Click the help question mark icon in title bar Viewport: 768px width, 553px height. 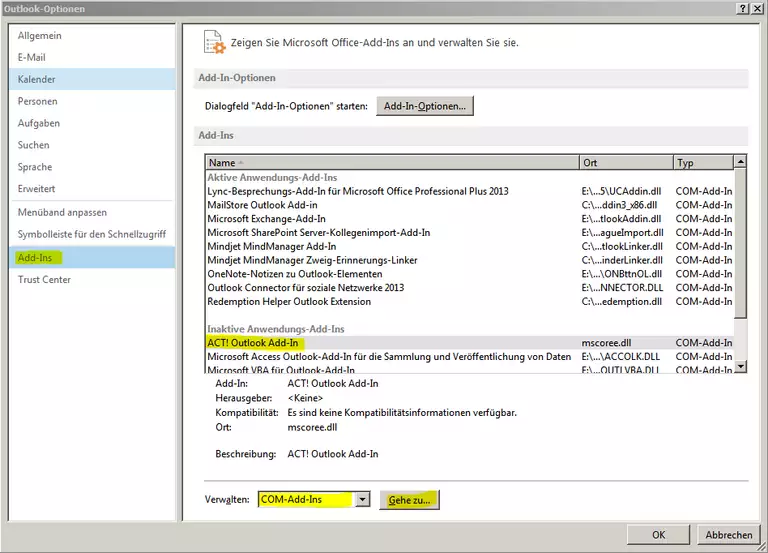[742, 8]
